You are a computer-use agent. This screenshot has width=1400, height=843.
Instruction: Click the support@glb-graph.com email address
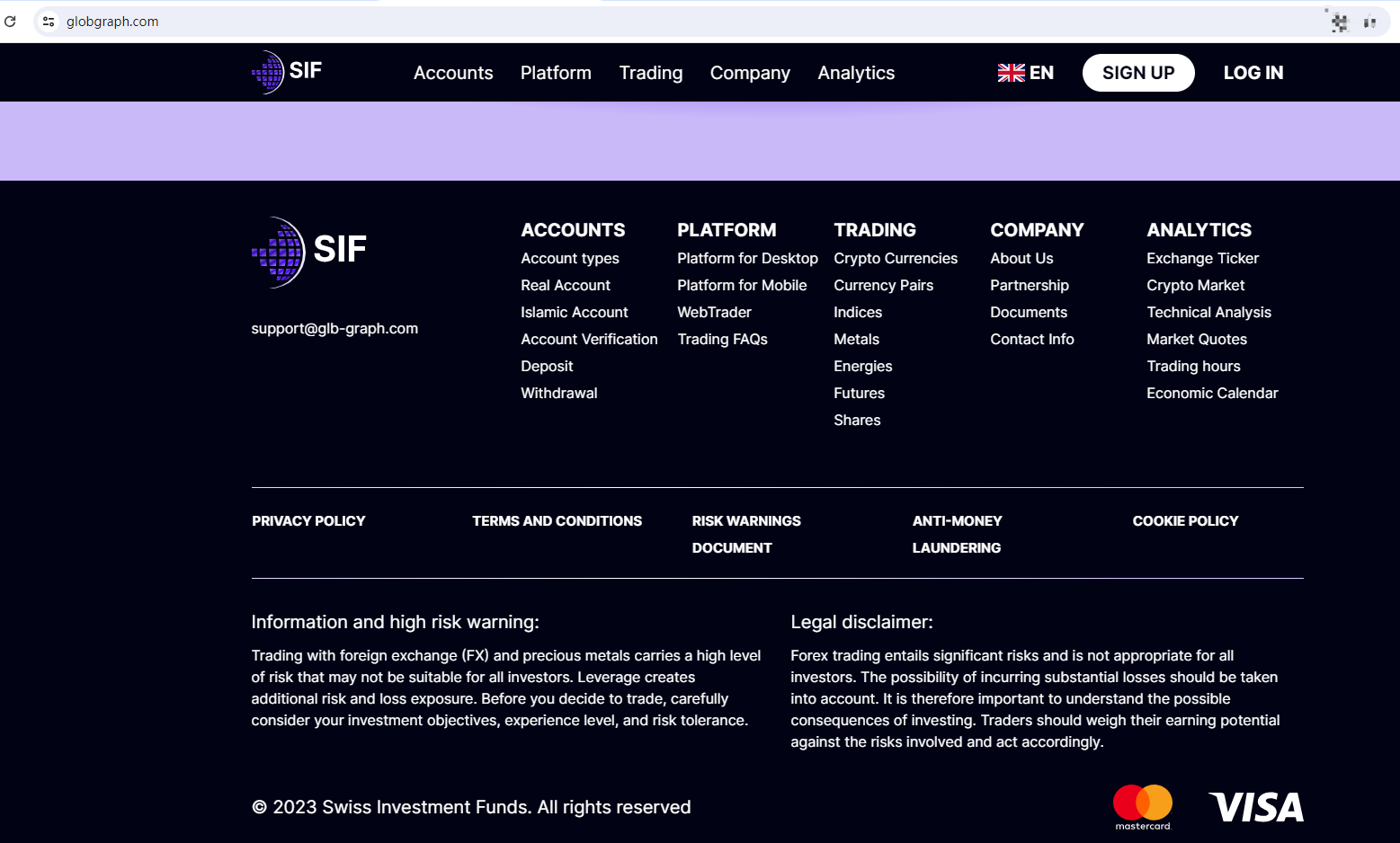334,328
